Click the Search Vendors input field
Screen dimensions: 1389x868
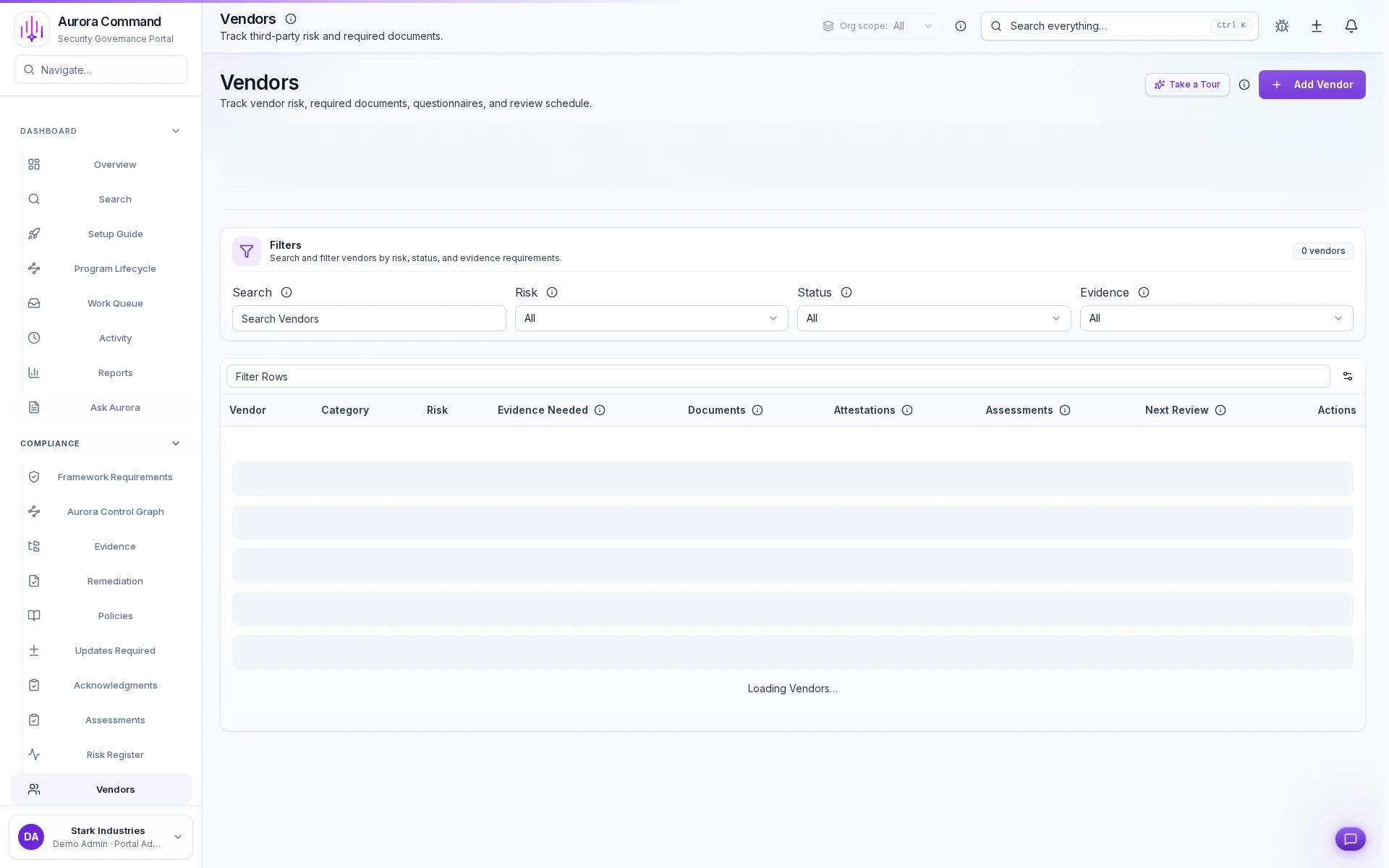click(369, 318)
